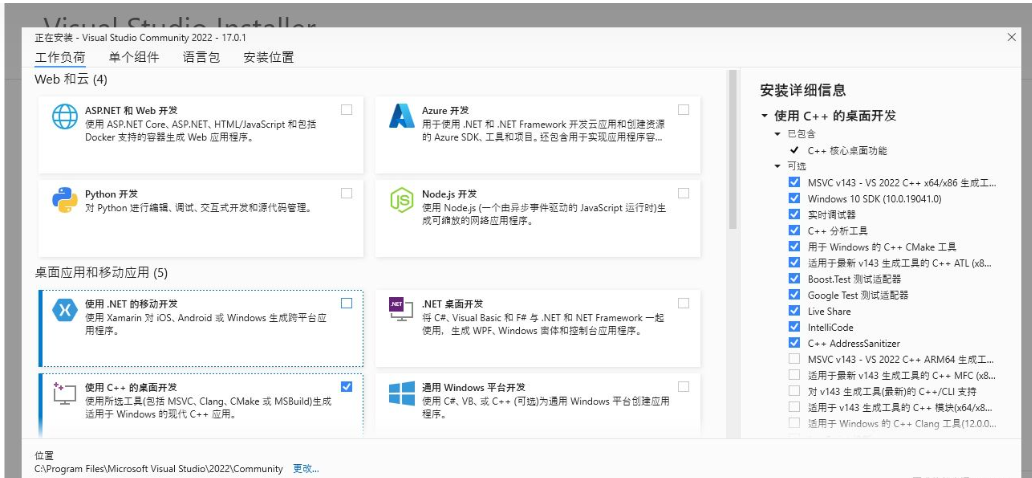The image size is (1032, 478).
Task: Select the ASP.NET 和 Web 开发 workload title
Action: click(131, 111)
